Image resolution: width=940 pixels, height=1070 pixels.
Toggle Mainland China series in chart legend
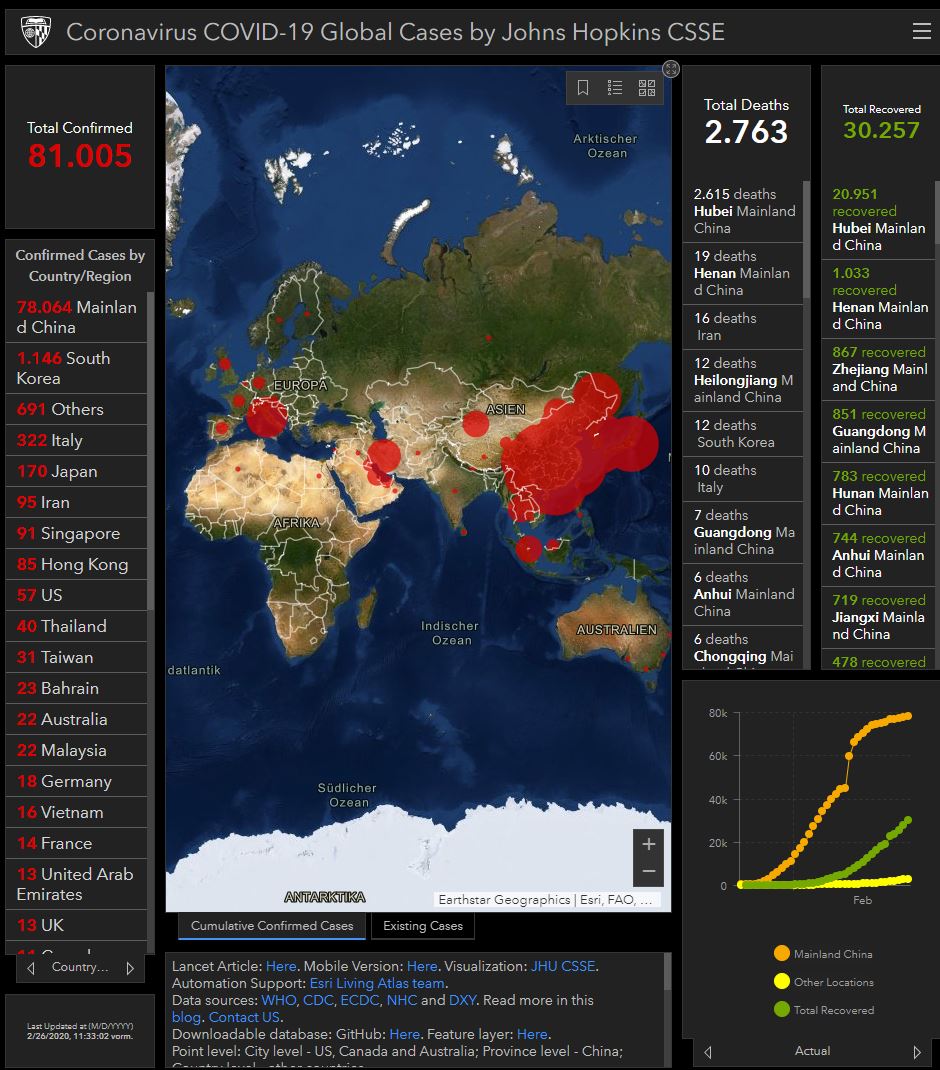823,954
